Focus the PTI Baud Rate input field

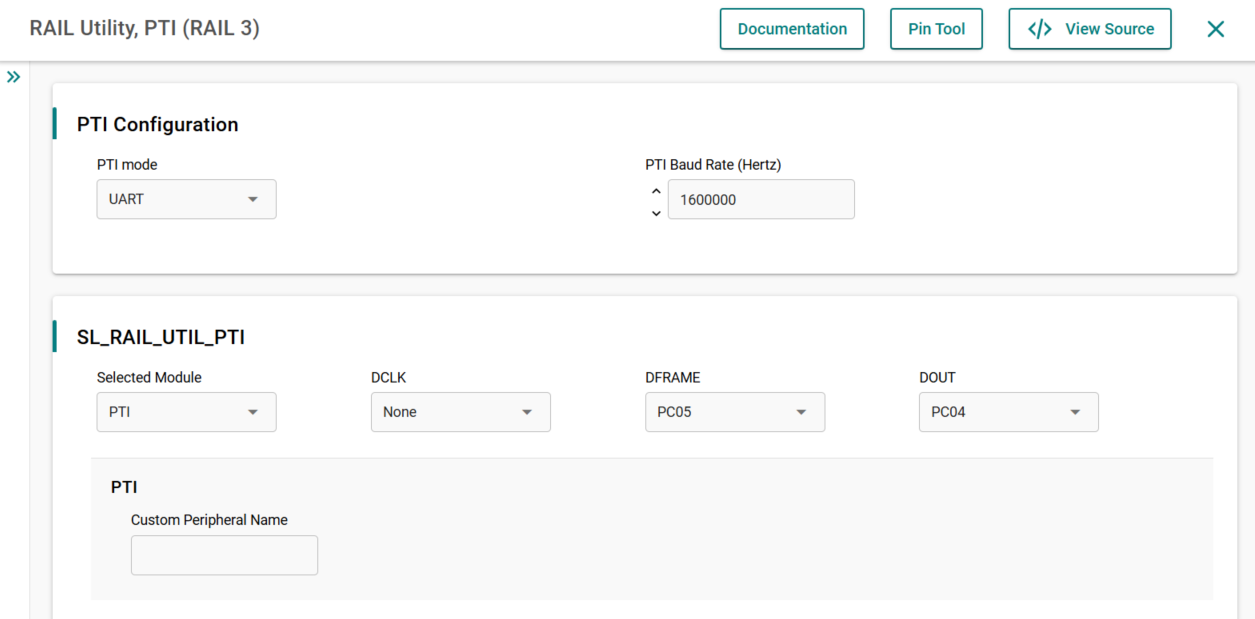point(761,199)
